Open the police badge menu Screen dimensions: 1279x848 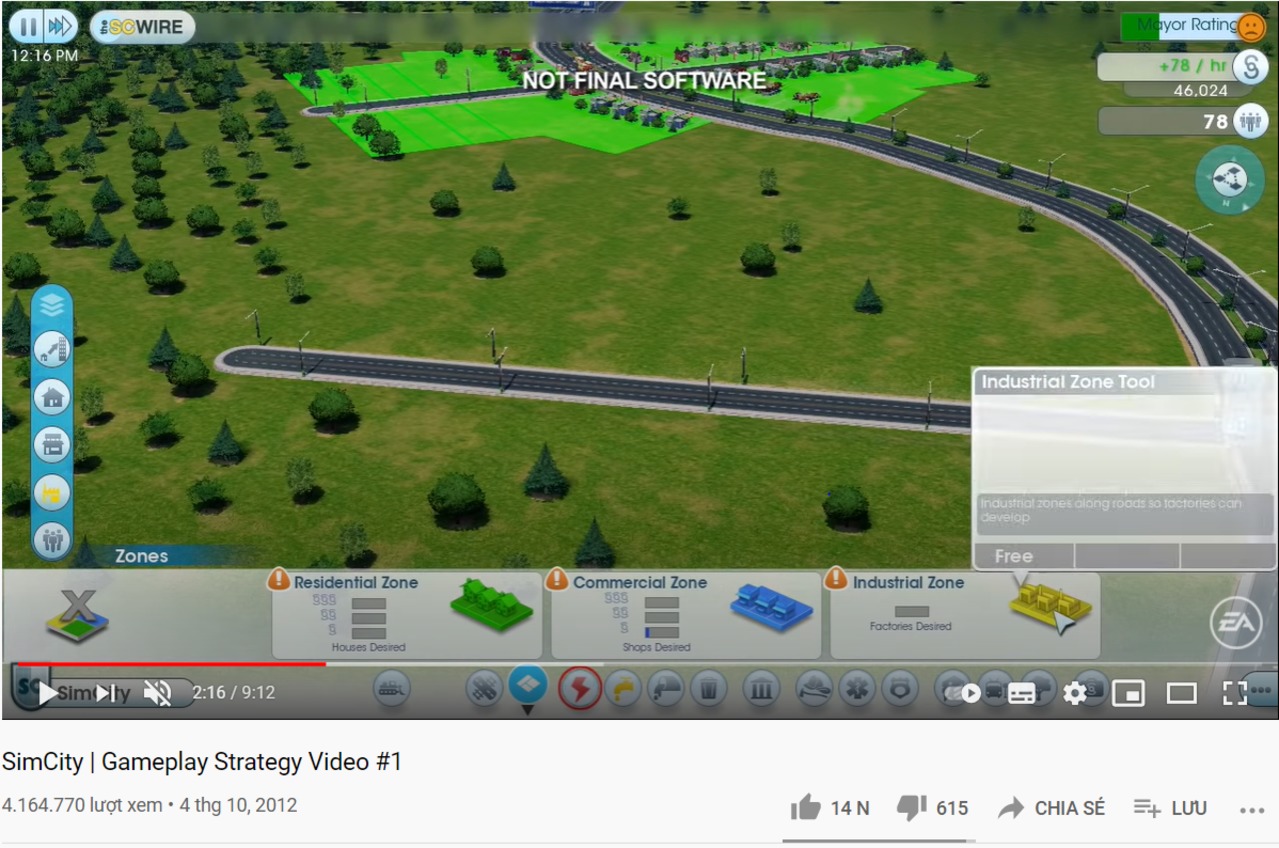coord(900,689)
